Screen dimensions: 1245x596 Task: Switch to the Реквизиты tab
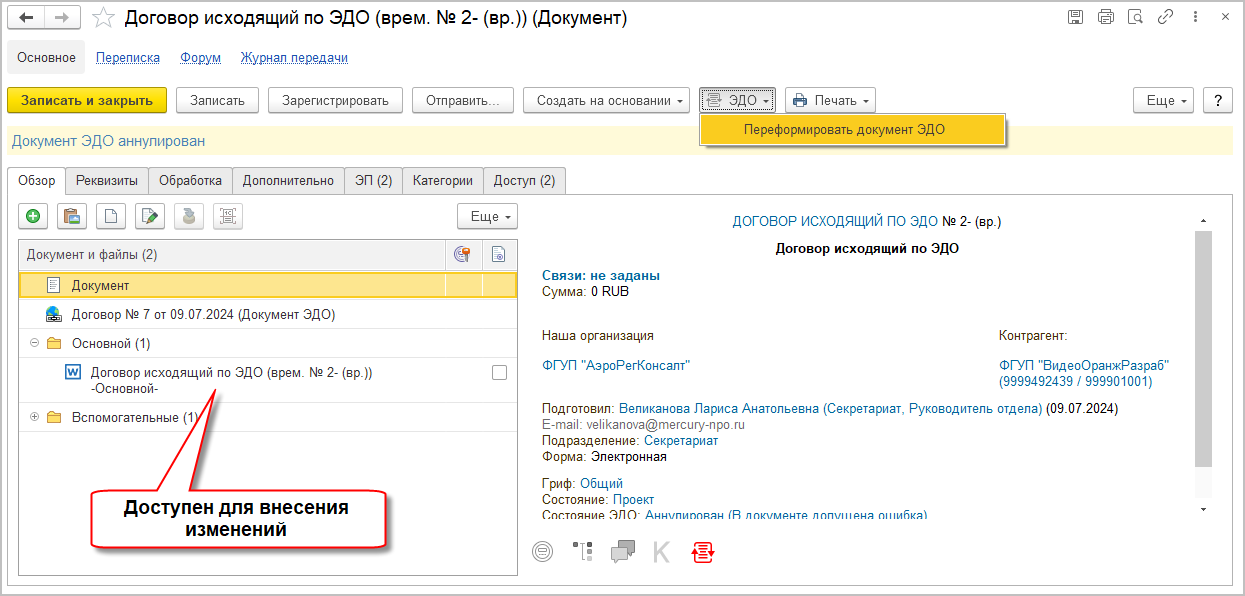point(107,181)
